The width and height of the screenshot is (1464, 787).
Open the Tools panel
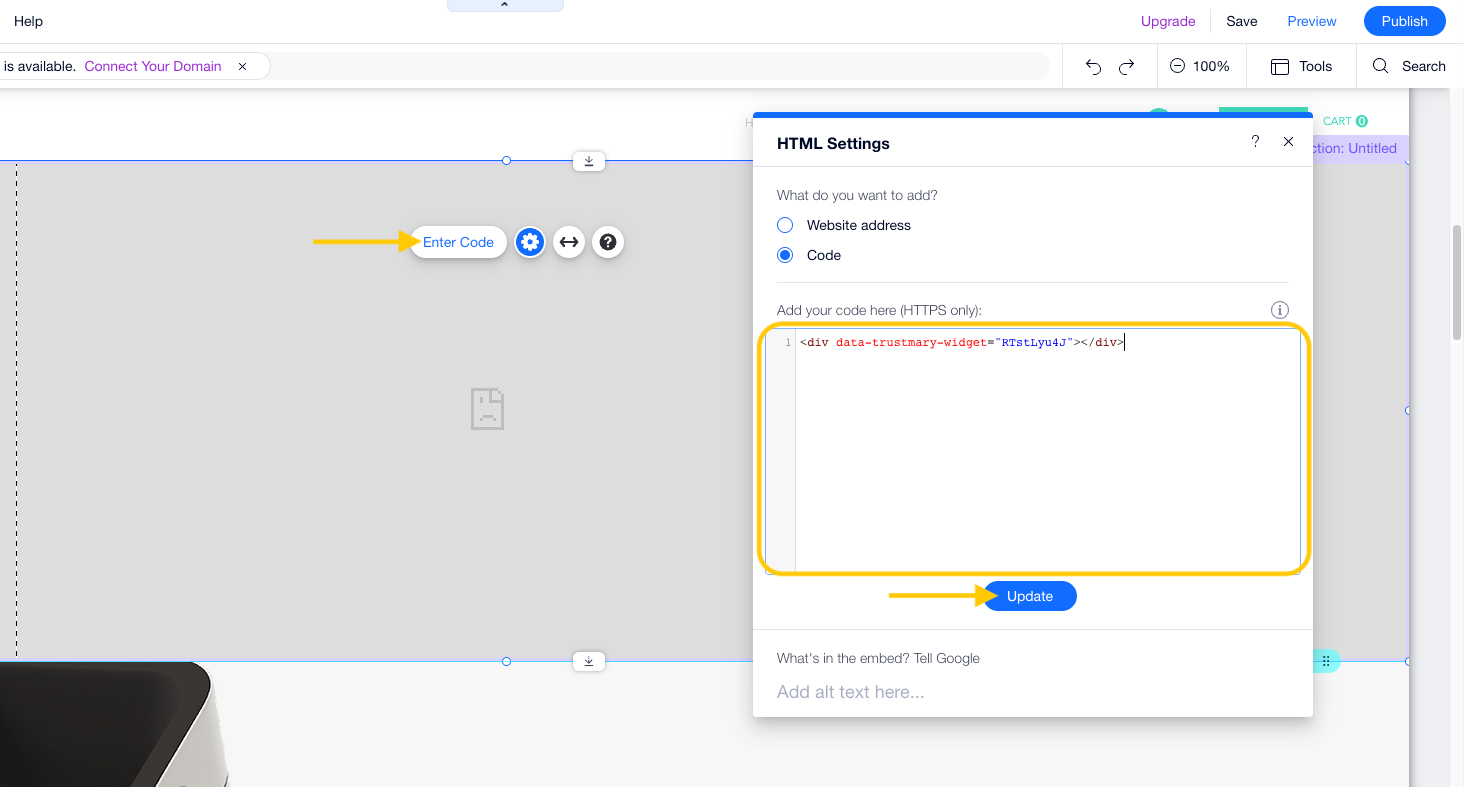pos(1301,66)
